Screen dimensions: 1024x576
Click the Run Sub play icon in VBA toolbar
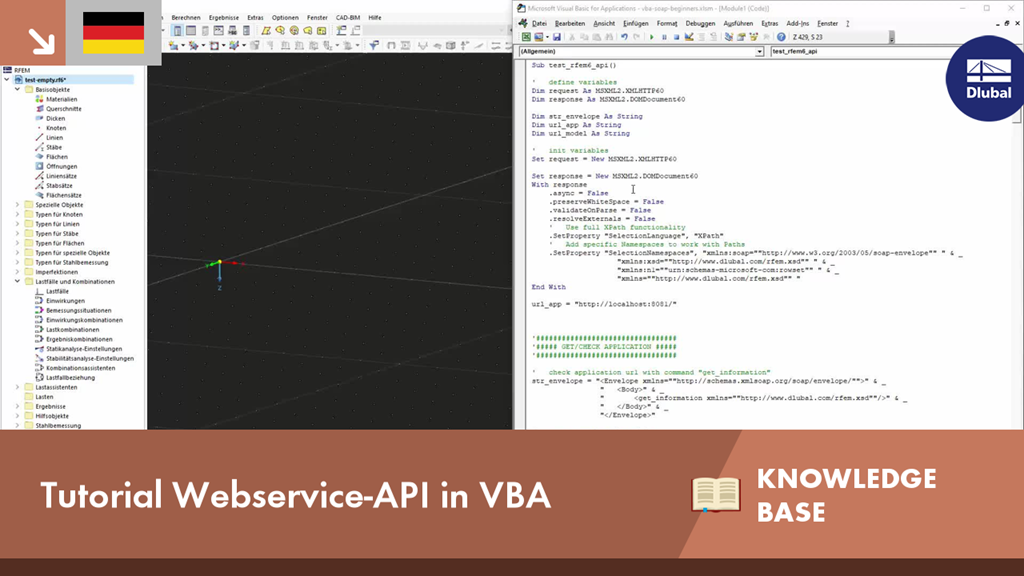coord(651,37)
